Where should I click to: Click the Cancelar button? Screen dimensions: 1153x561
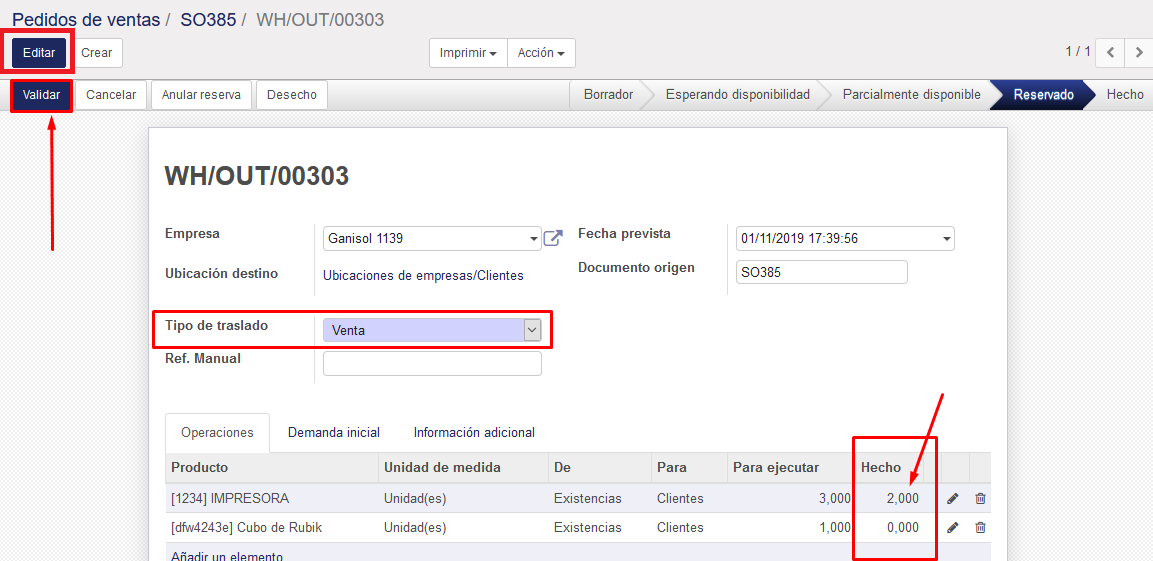click(x=111, y=95)
